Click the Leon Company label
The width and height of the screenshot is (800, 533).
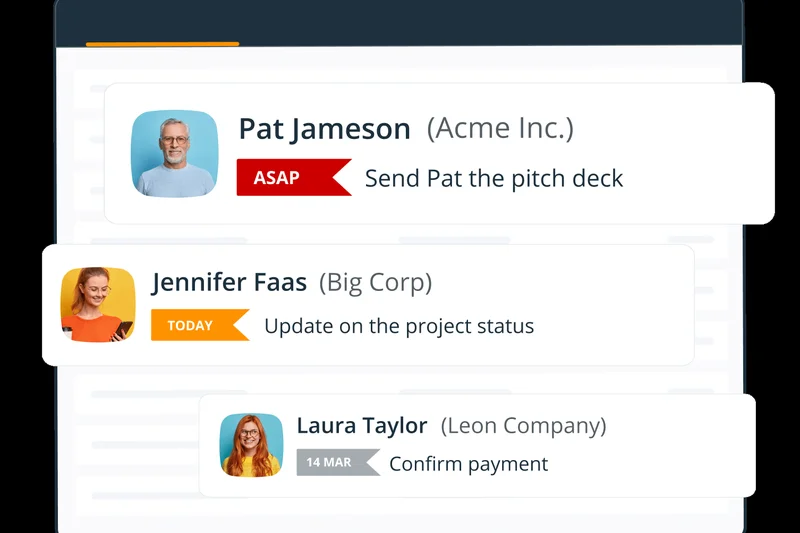pos(524,426)
